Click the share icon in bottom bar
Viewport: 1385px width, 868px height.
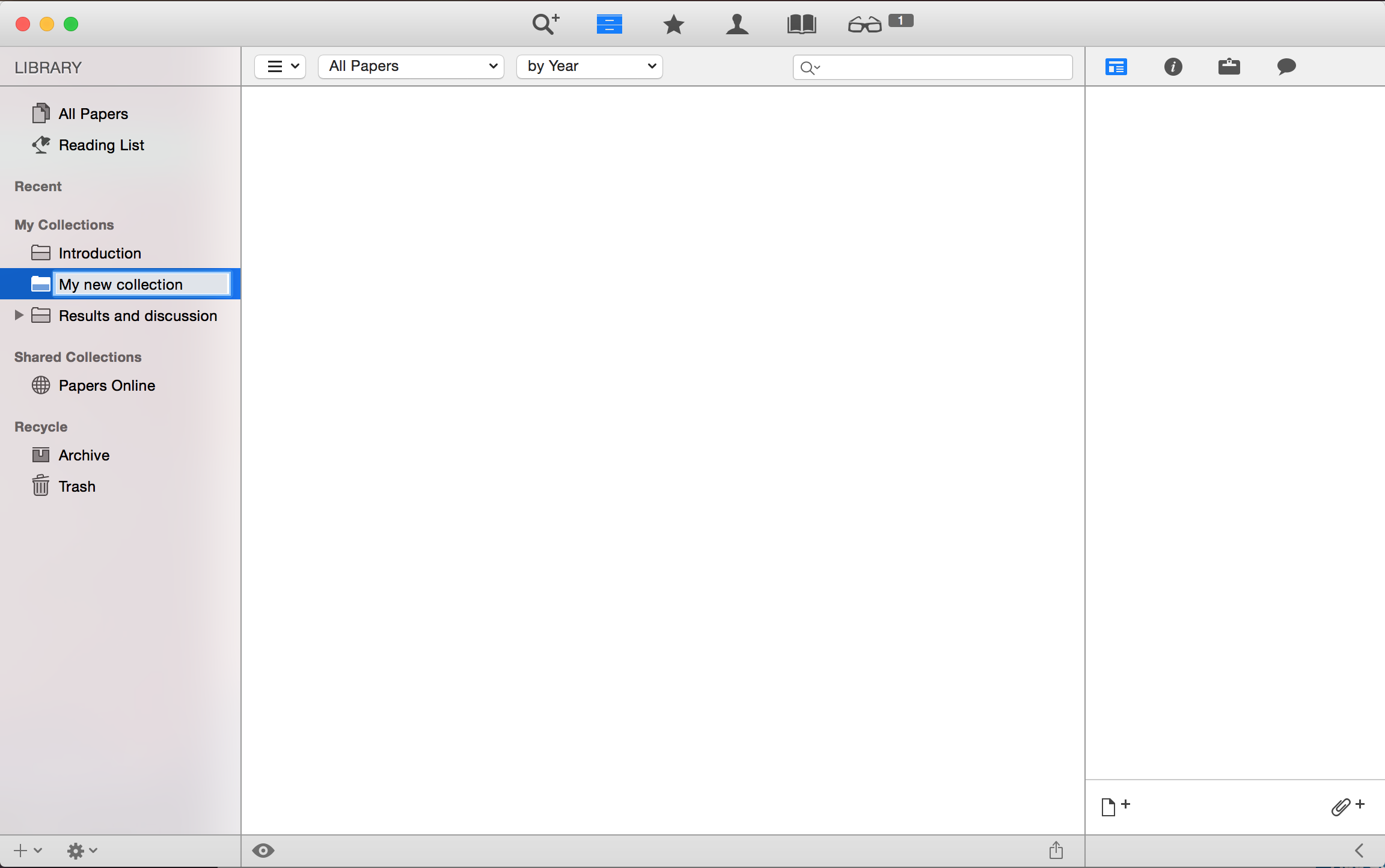tap(1056, 850)
